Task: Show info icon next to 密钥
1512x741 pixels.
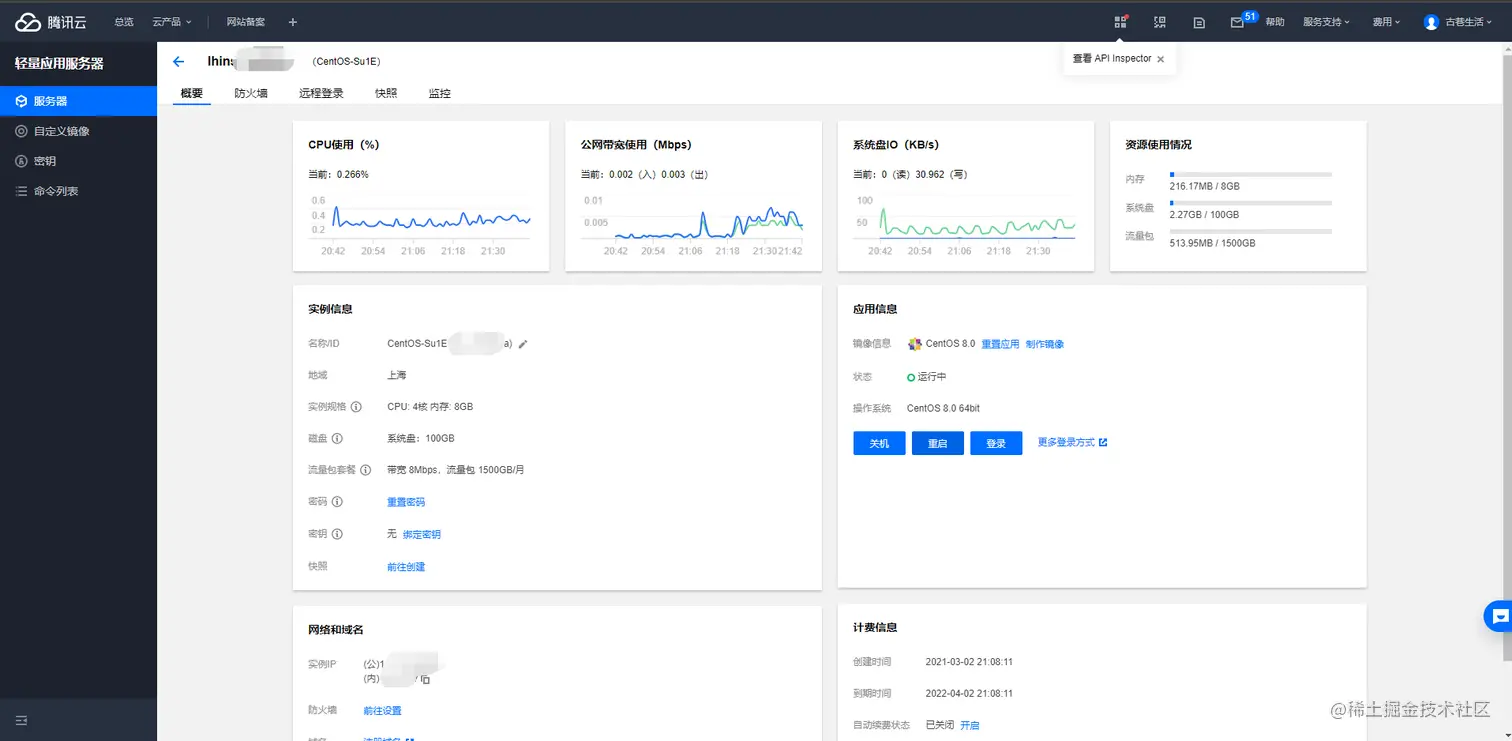Action: click(x=337, y=534)
